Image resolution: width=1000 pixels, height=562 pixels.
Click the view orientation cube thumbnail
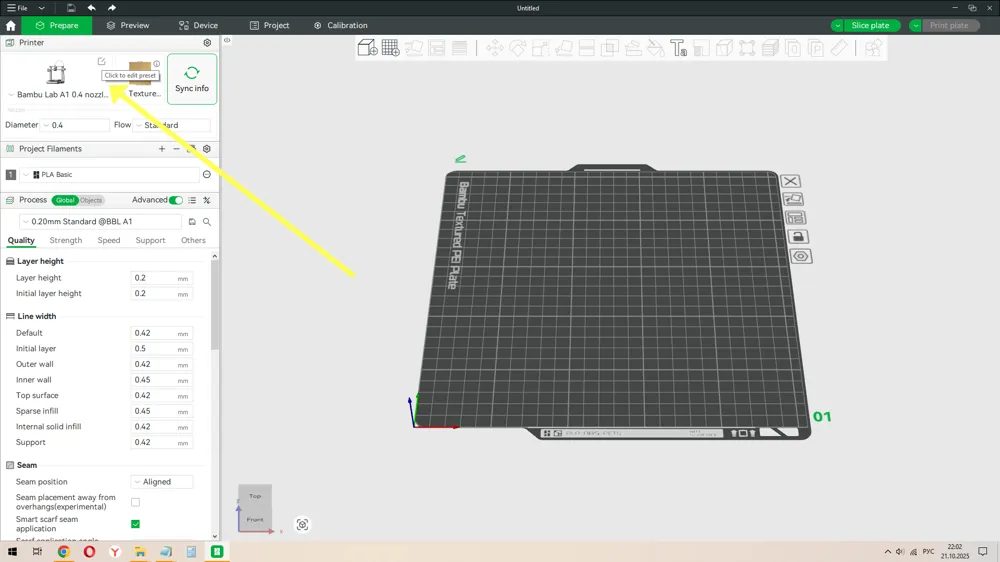255,507
